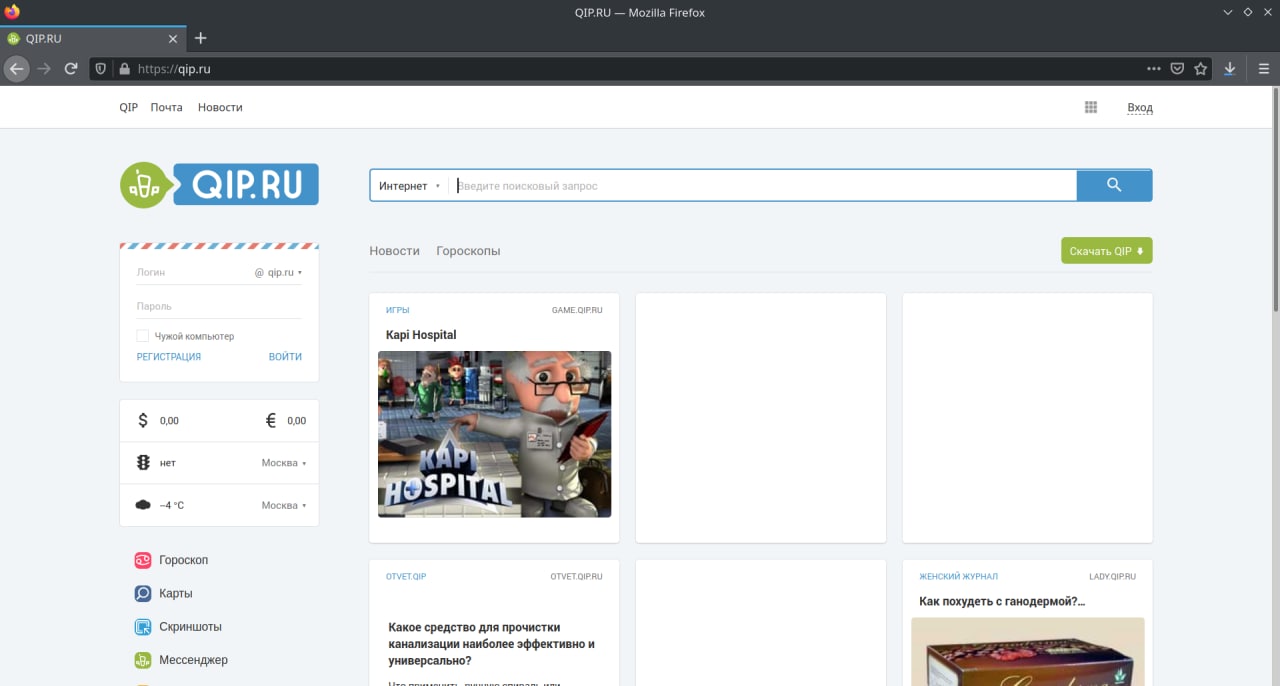Click the euro exchange rate icon
1280x686 pixels.
[271, 421]
